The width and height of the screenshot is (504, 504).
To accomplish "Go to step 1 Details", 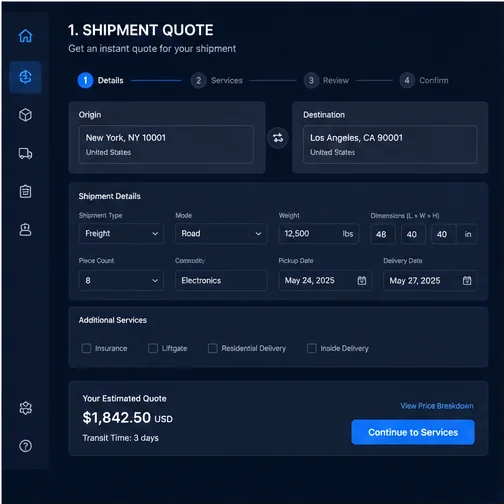I will tap(101, 80).
